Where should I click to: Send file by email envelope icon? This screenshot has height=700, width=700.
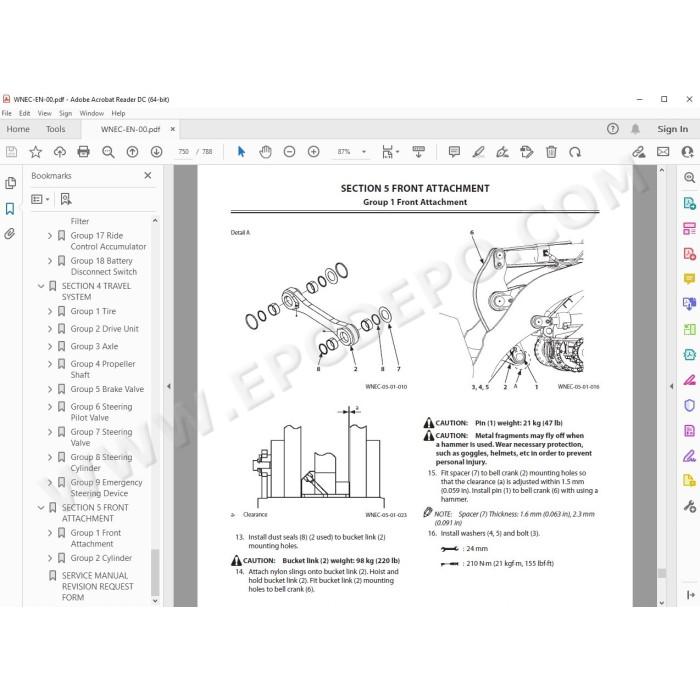[663, 152]
